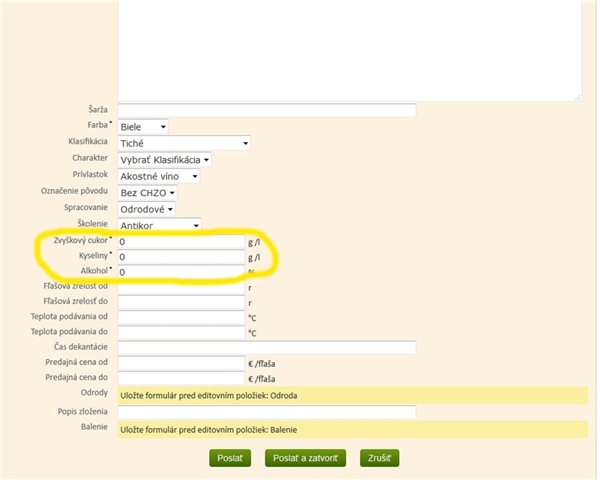Viewport: 600px width, 480px height.
Task: Click the Zrušiť button
Action: pos(379,458)
